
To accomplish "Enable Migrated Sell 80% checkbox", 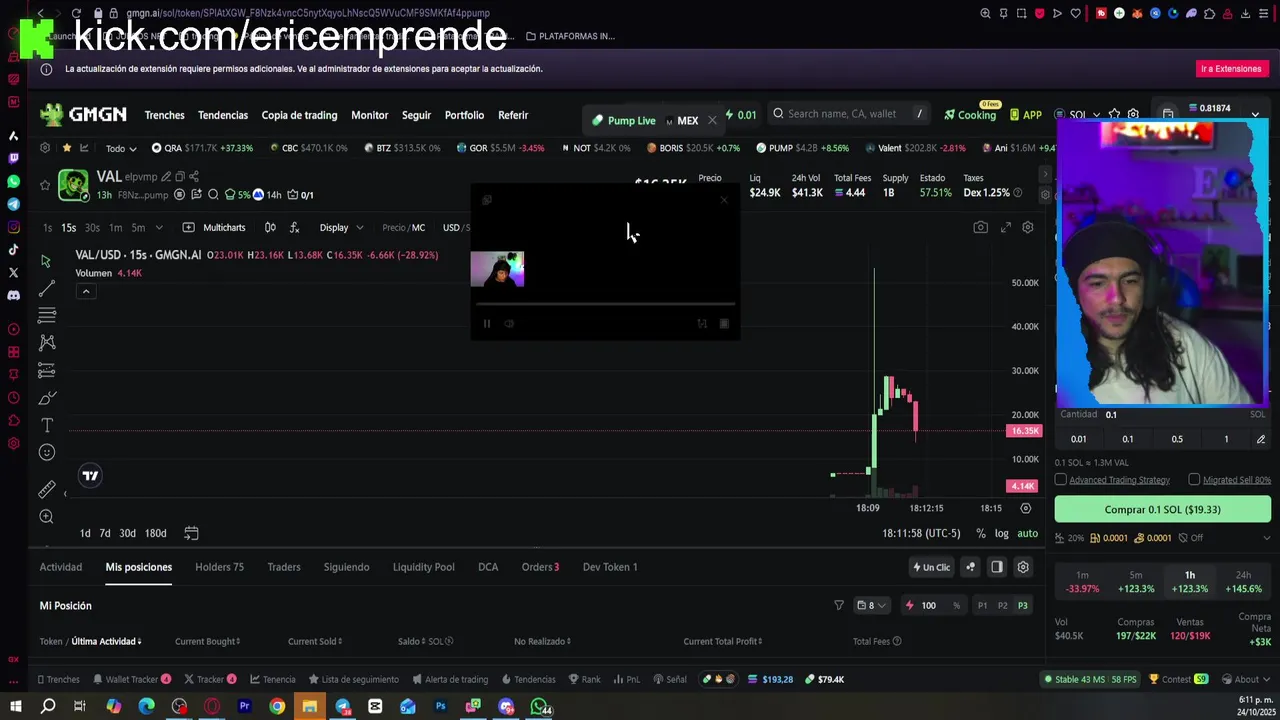I will (x=1194, y=480).
